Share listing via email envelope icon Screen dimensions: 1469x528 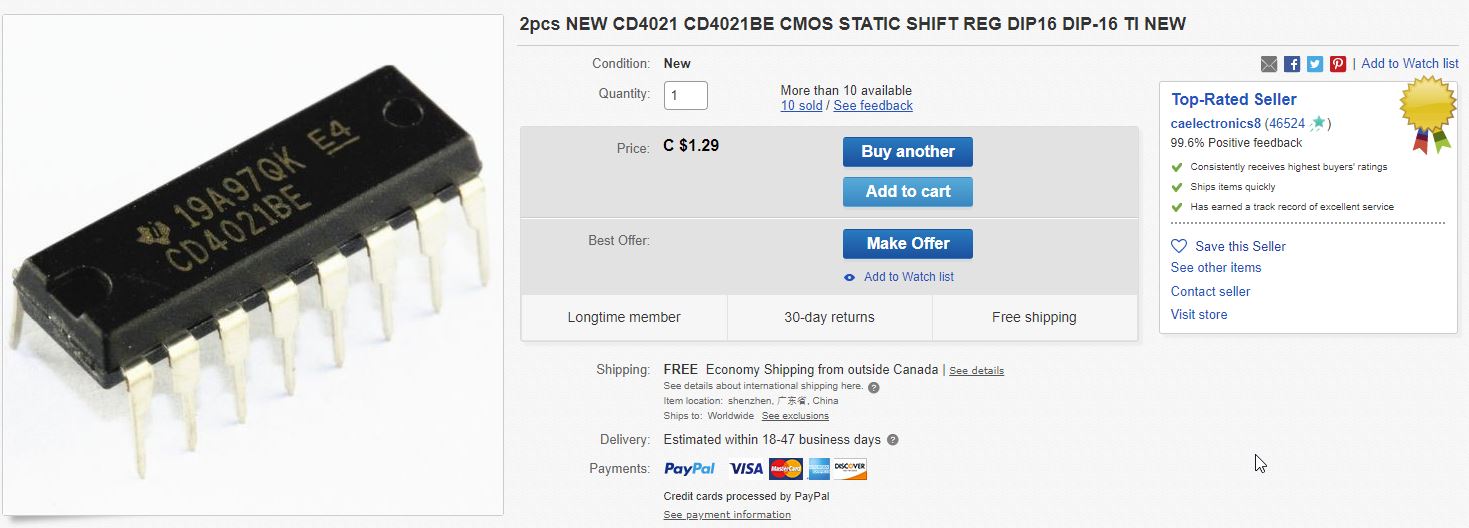tap(1269, 64)
